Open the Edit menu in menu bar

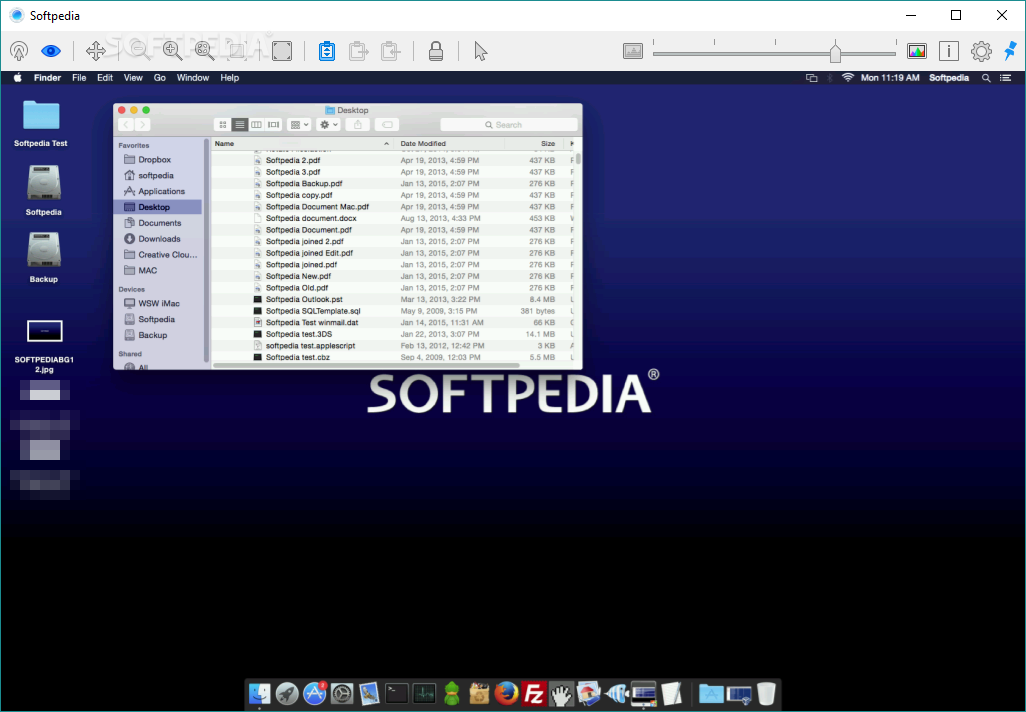105,77
